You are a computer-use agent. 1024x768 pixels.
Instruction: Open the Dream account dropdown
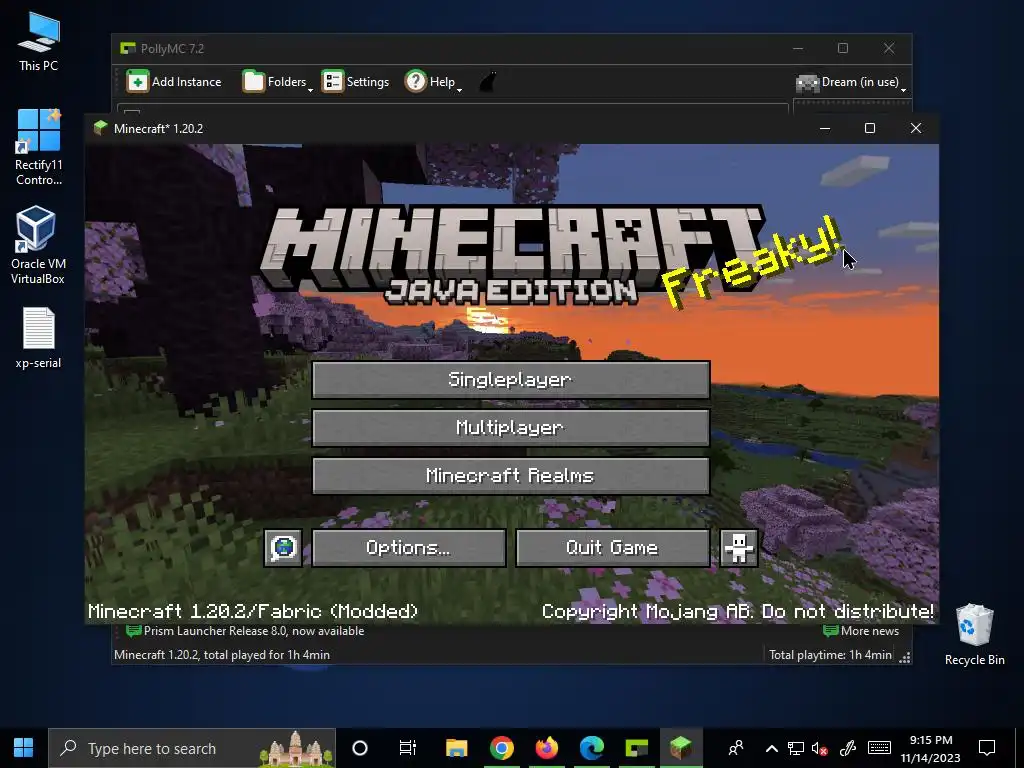pos(851,82)
